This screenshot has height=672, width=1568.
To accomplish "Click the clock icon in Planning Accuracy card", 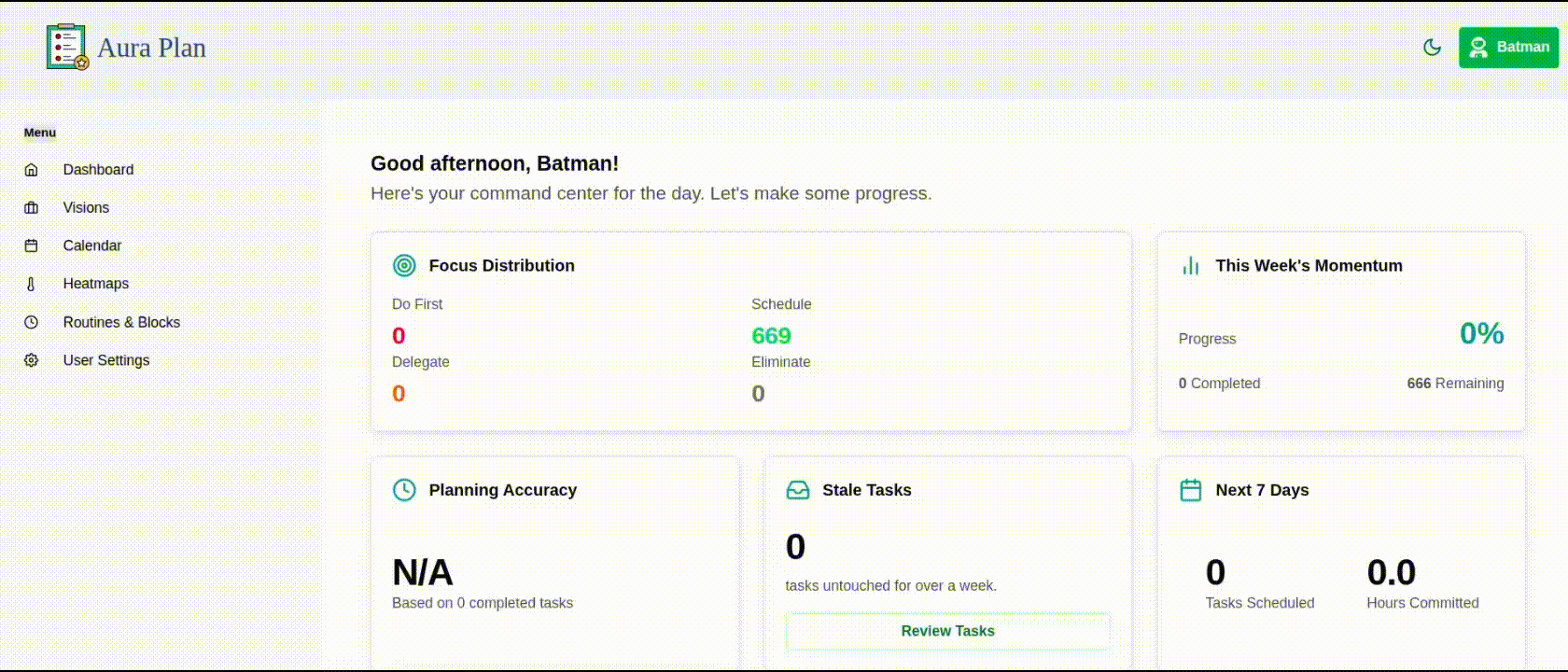I will (404, 490).
